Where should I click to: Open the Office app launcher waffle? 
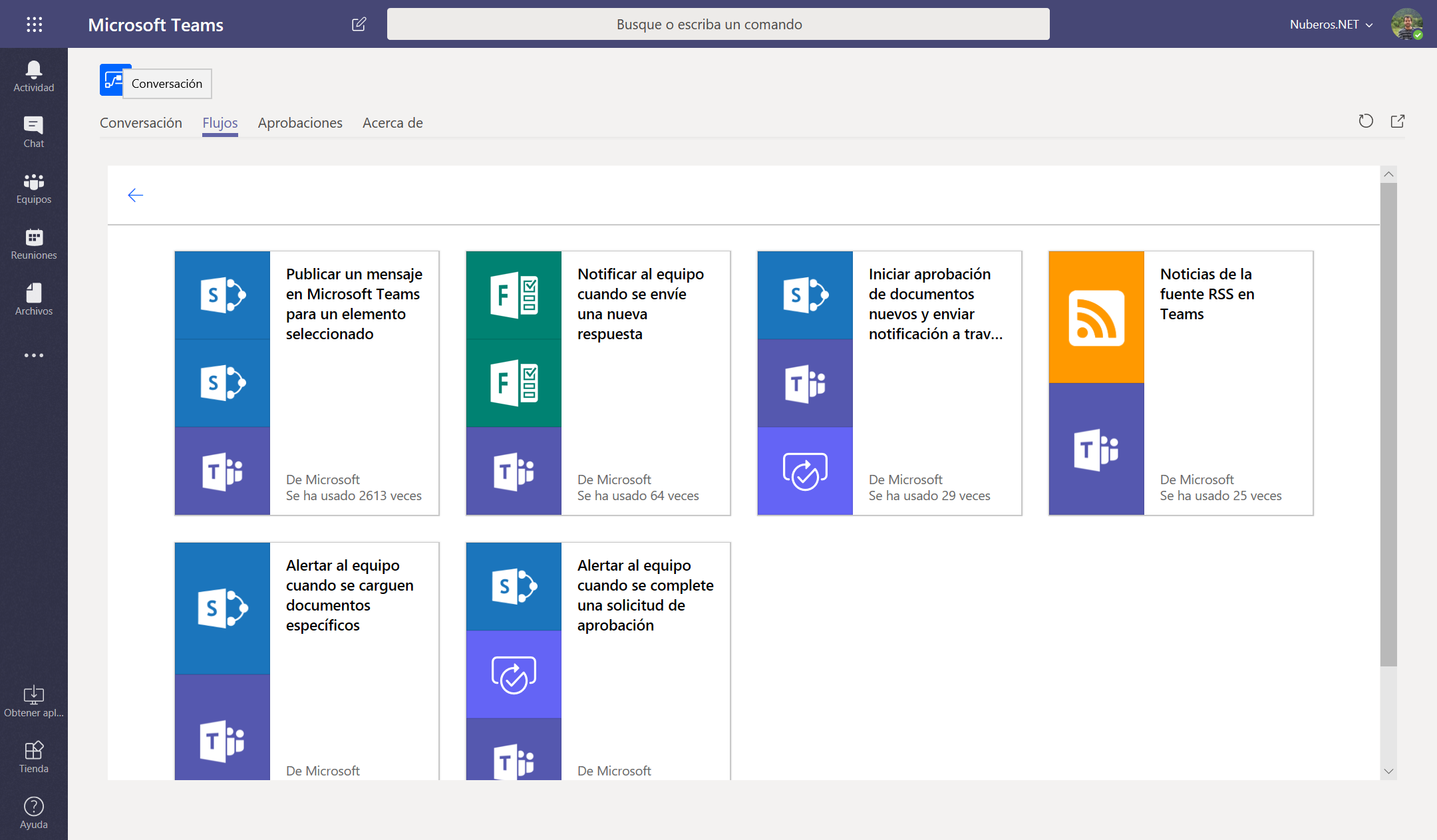point(34,24)
